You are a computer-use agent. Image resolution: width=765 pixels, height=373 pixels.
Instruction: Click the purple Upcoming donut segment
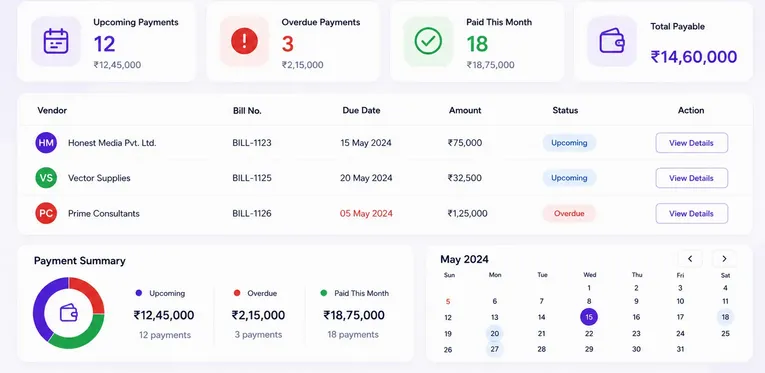coord(41,305)
